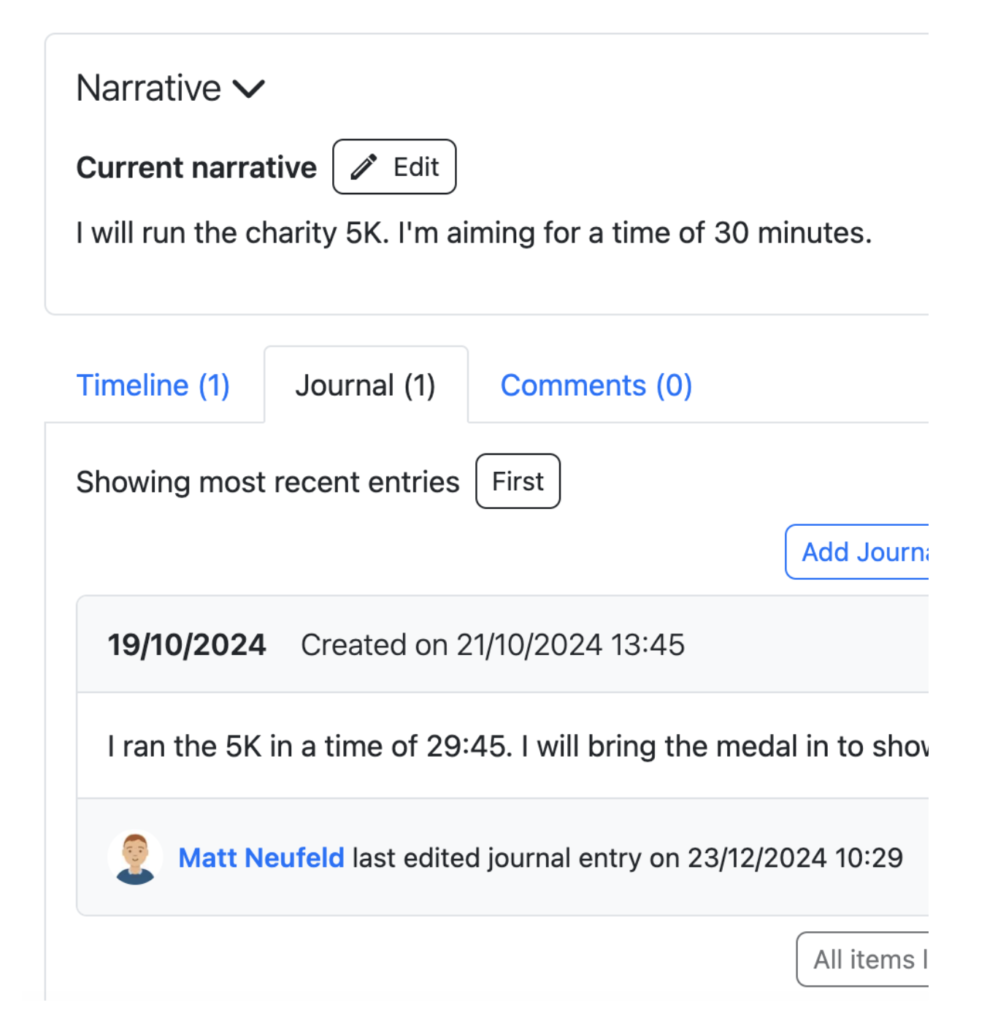
Task: Click the pencil icon to edit narrative
Action: click(364, 167)
